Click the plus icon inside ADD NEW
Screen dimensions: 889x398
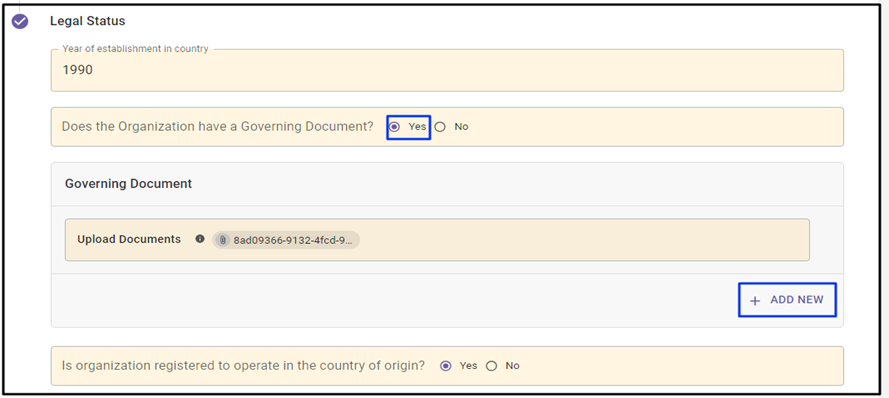coord(755,300)
